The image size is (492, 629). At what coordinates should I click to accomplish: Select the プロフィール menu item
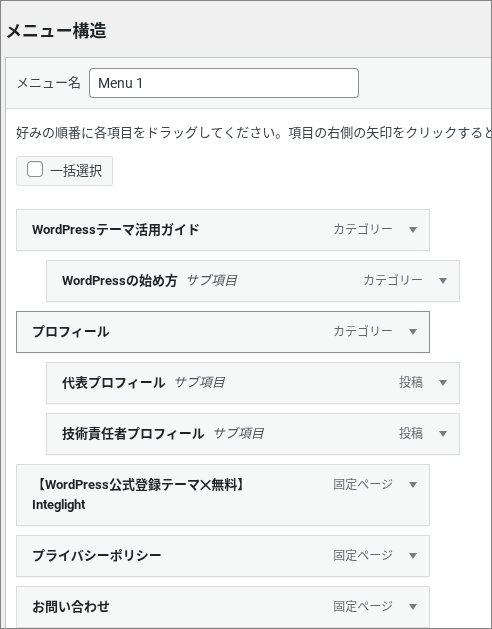point(223,332)
